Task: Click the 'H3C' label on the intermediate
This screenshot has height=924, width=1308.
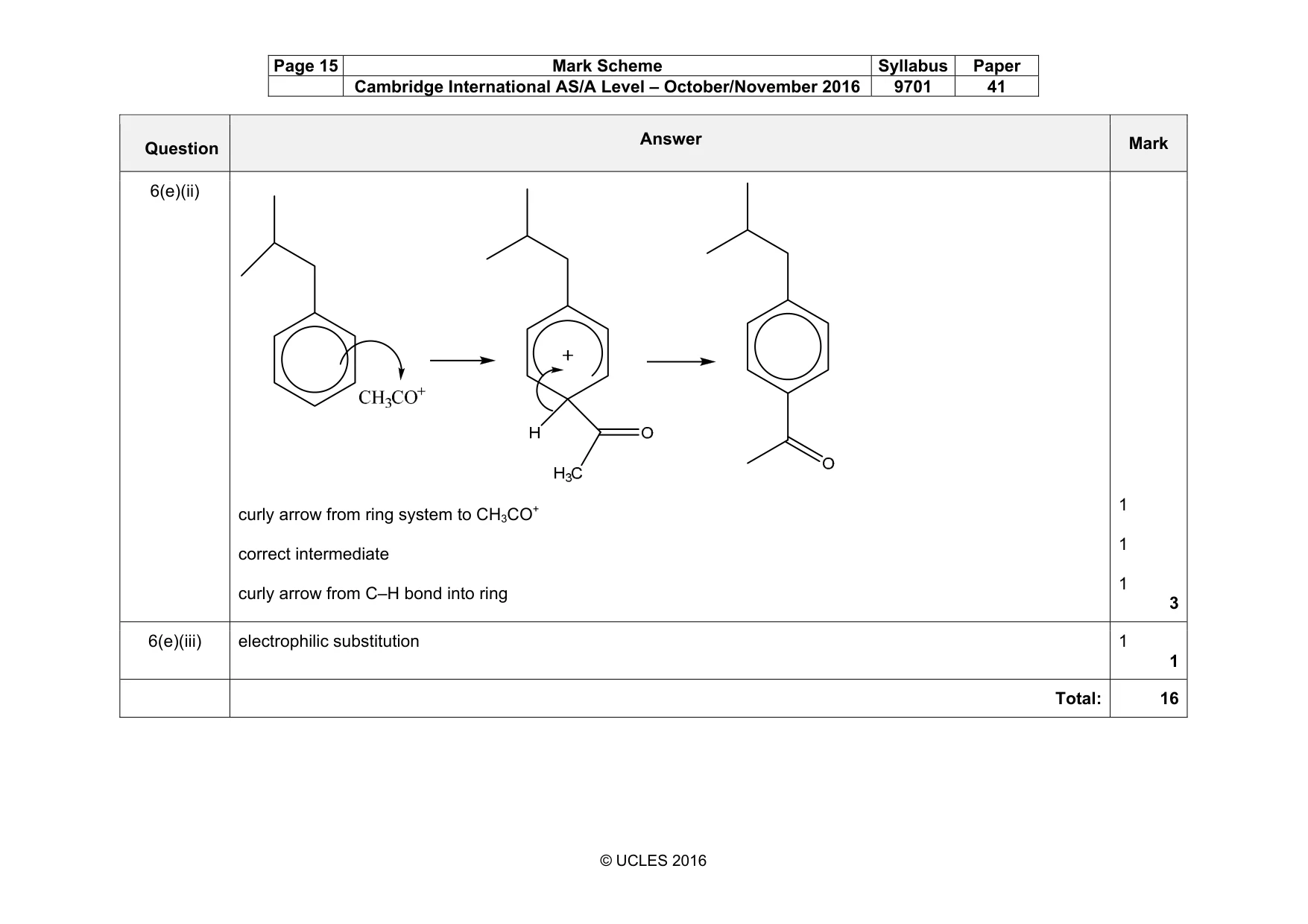Action: 567,474
